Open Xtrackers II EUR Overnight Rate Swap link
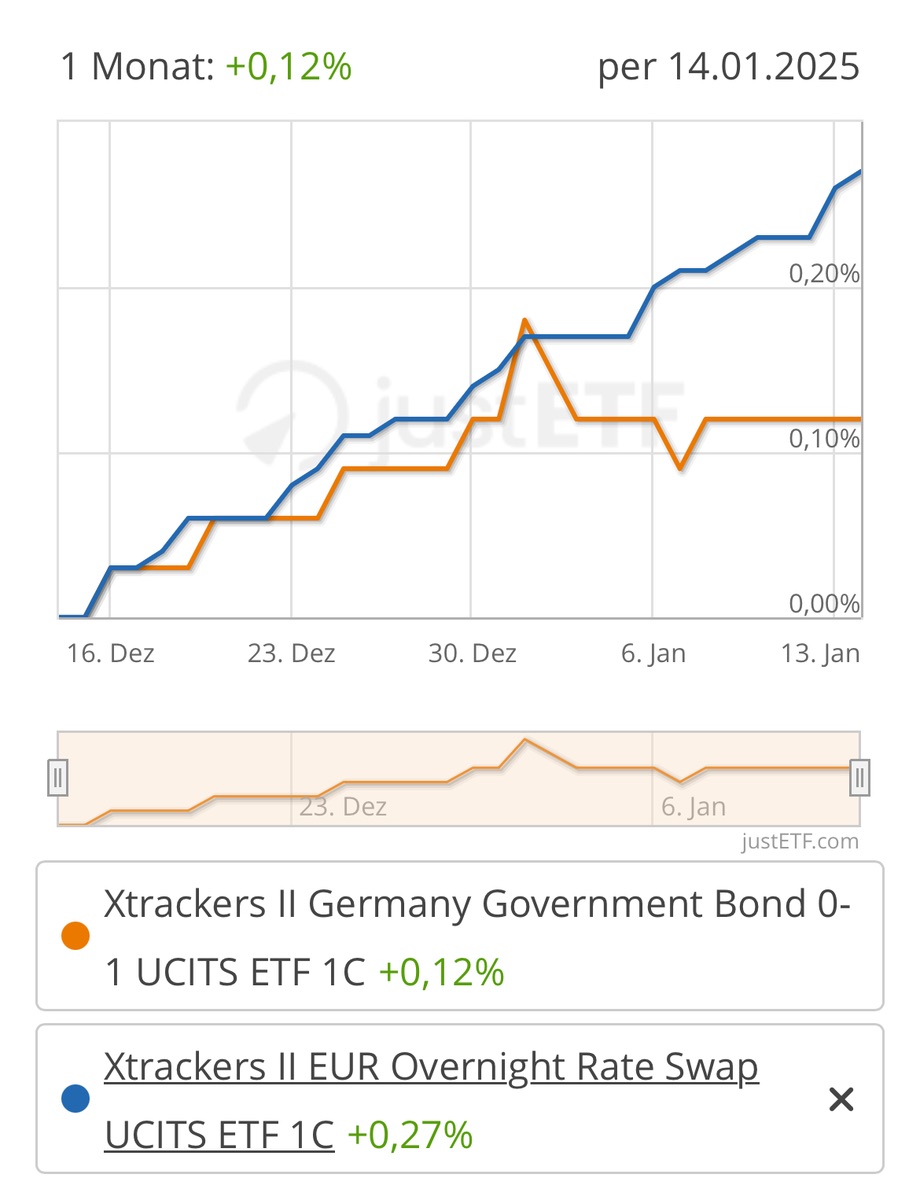Screen dimensions: 920x1200 (431, 1068)
